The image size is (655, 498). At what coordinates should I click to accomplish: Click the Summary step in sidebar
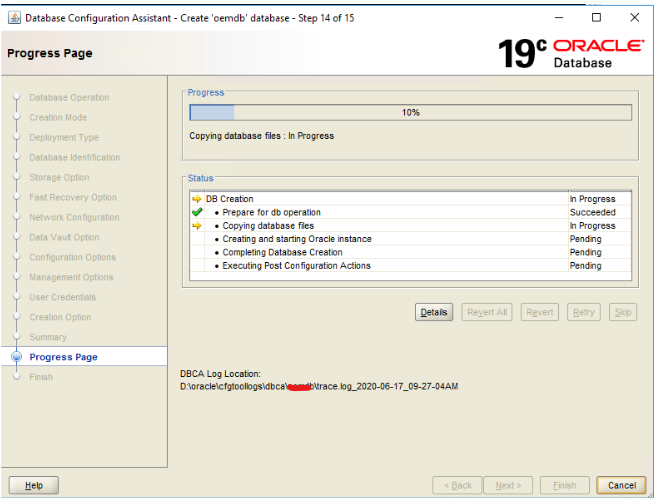click(48, 337)
